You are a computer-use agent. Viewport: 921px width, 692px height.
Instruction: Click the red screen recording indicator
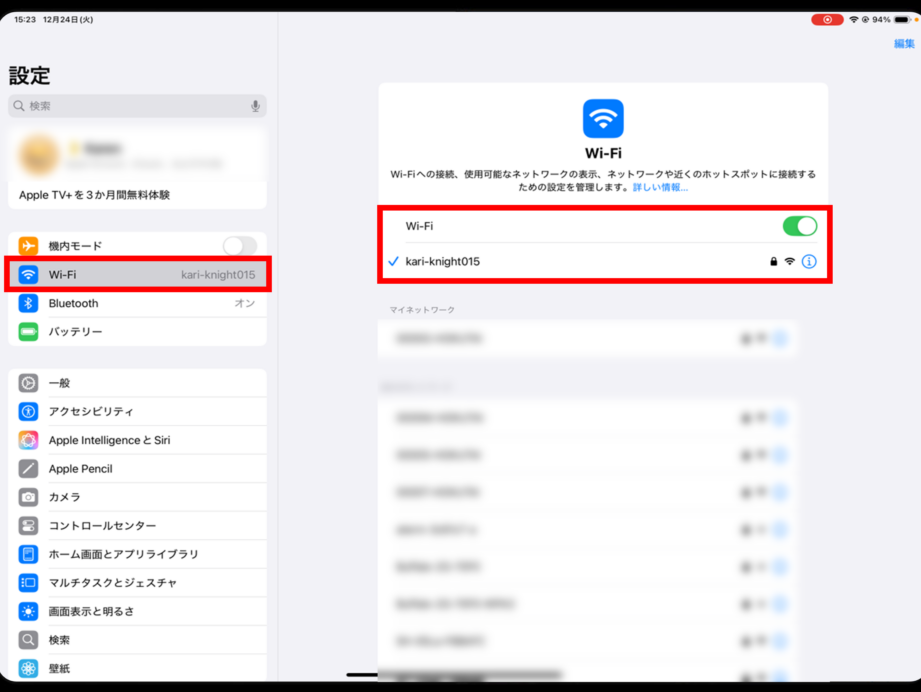(x=827, y=20)
